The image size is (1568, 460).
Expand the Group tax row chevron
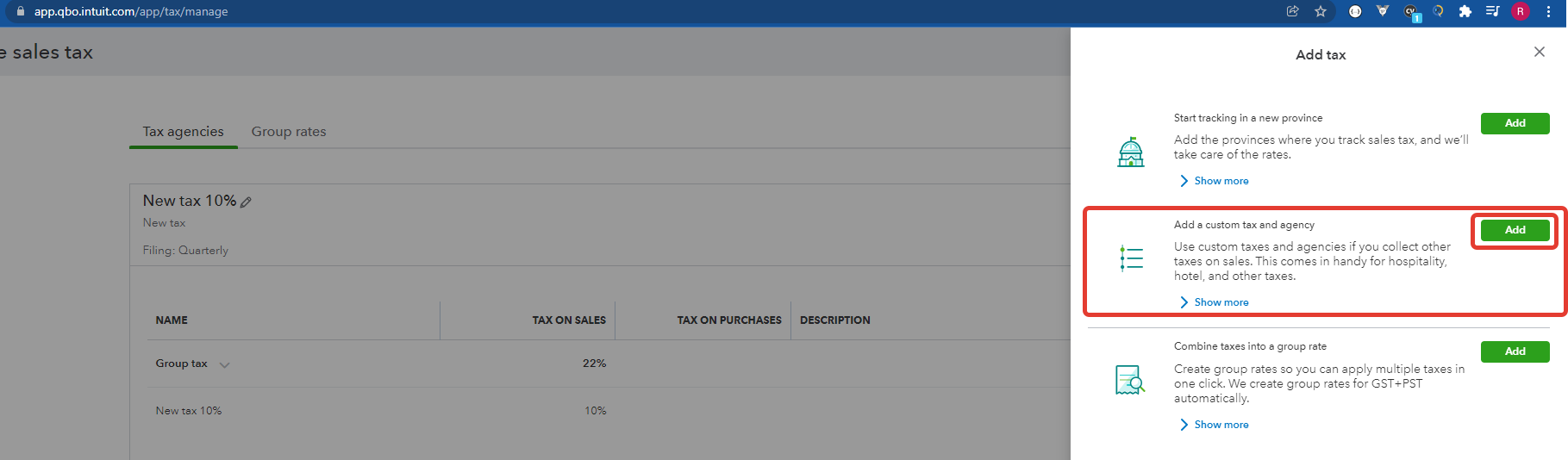point(225,364)
